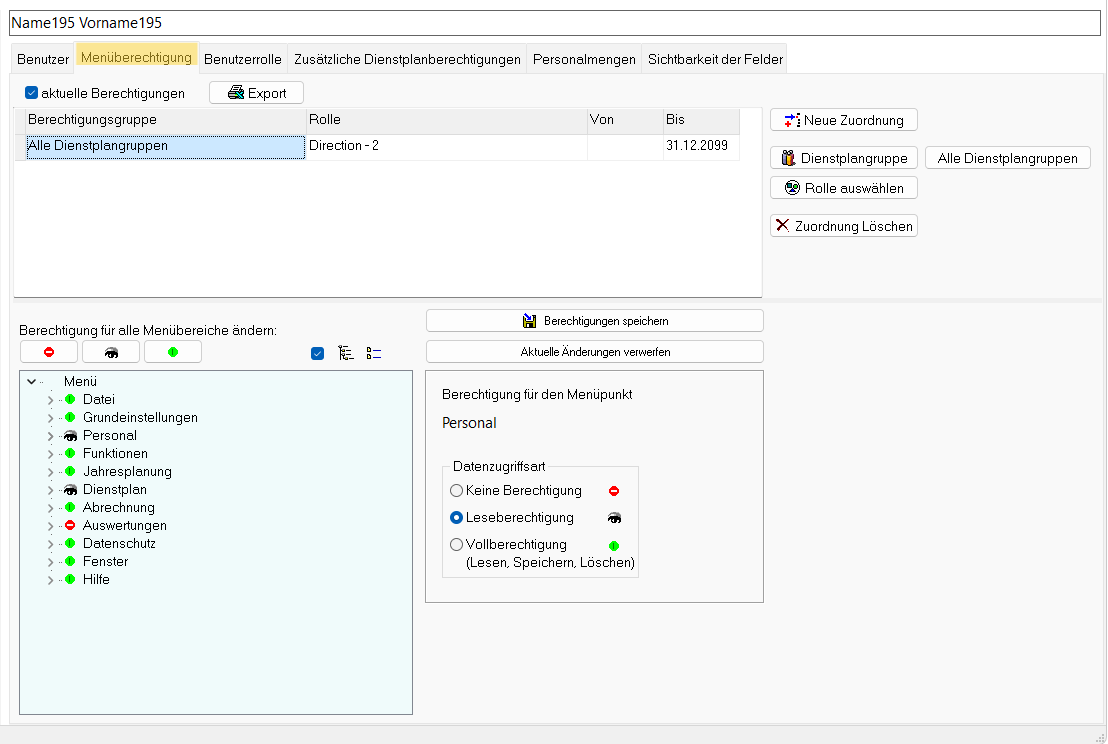Viewport: 1108px width, 744px height.
Task: Uncheck the aktuelle Berechtigungen checkbox
Action: 32,93
